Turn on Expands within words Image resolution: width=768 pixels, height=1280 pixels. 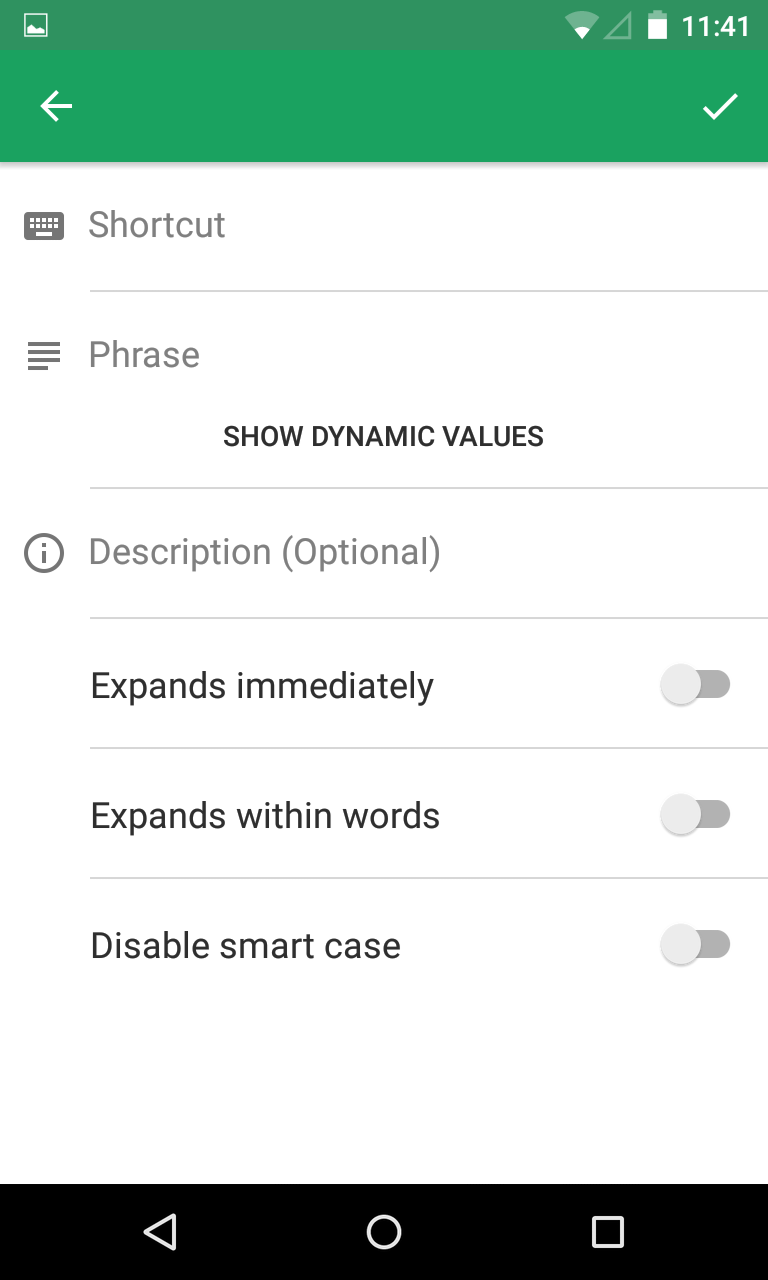[x=697, y=814]
